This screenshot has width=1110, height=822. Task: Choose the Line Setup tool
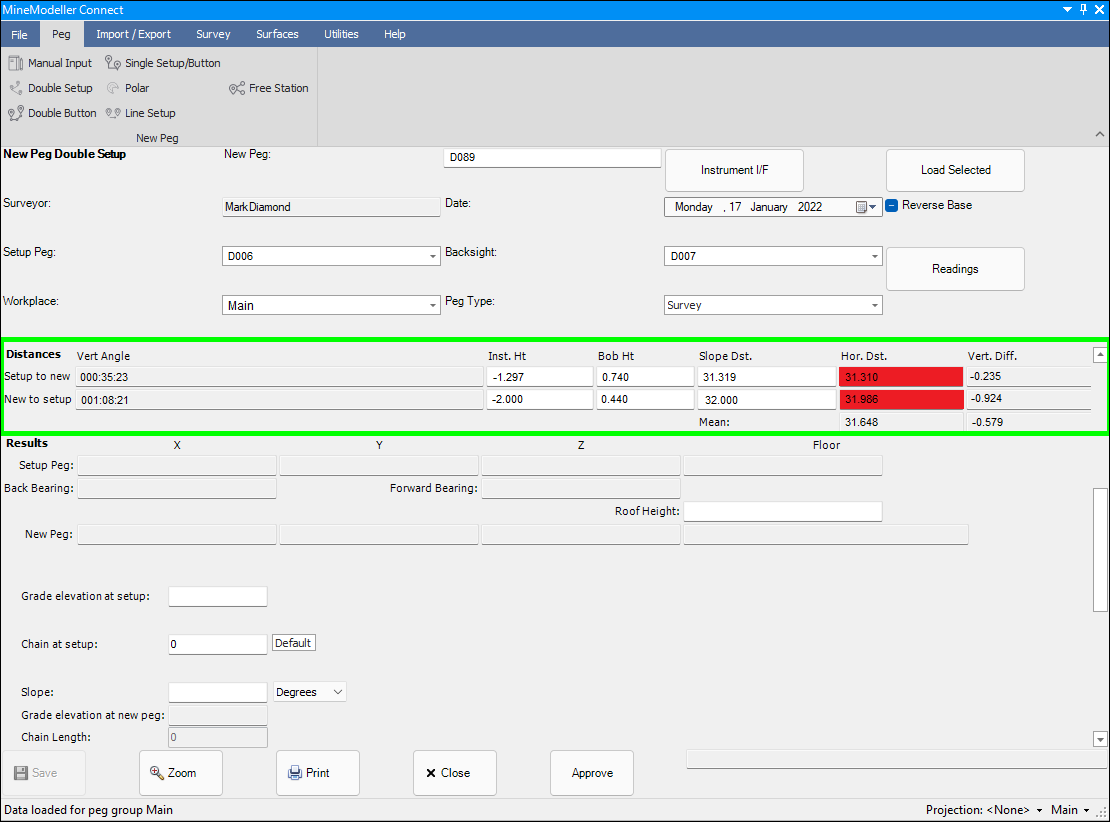point(141,113)
